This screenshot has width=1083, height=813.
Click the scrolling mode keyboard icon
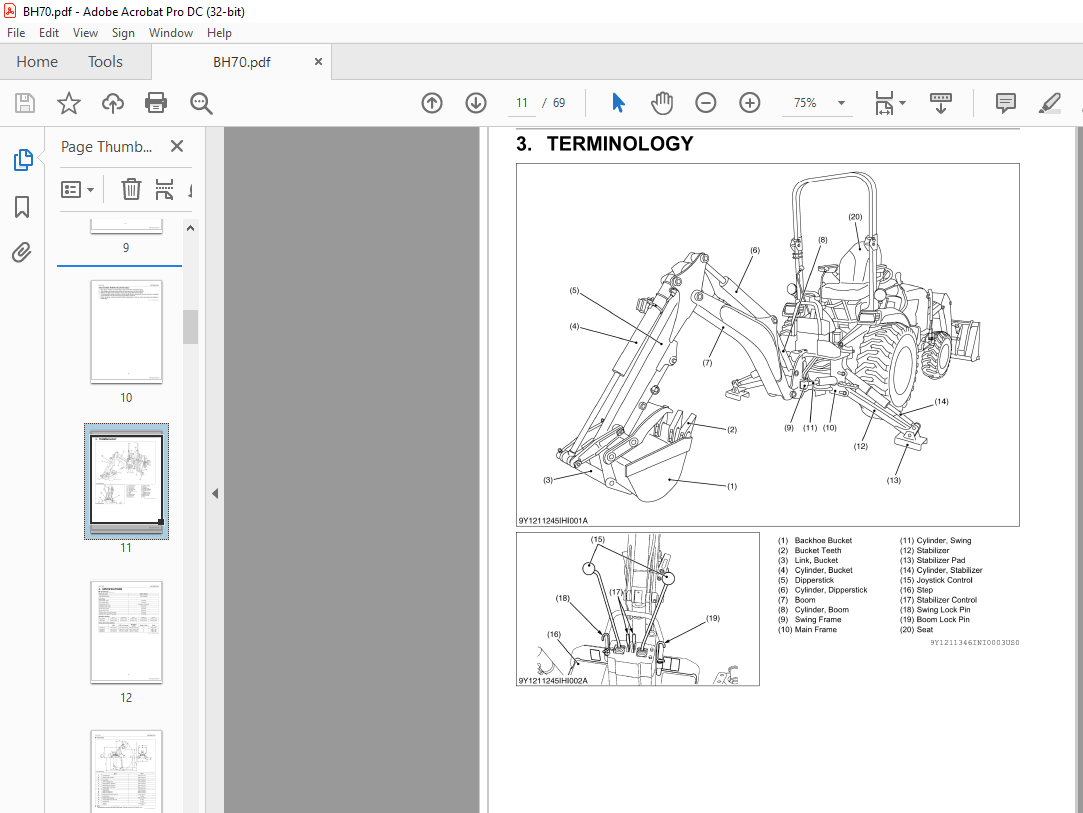tap(941, 103)
